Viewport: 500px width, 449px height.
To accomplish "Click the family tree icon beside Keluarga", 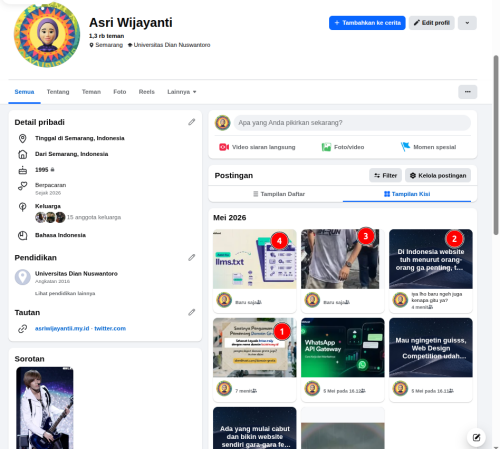I will coord(22,207).
